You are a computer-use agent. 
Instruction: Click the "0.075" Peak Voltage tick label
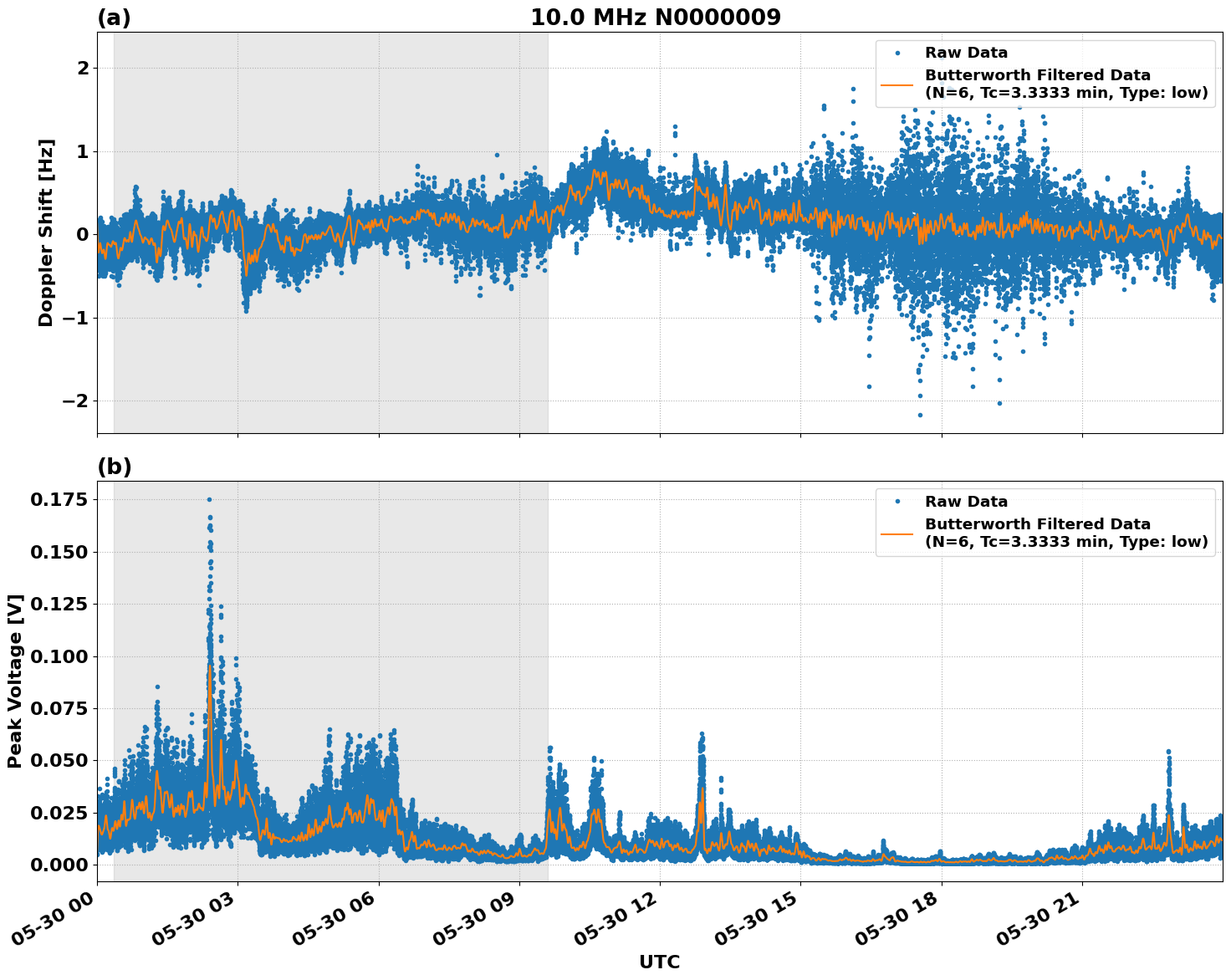click(59, 708)
